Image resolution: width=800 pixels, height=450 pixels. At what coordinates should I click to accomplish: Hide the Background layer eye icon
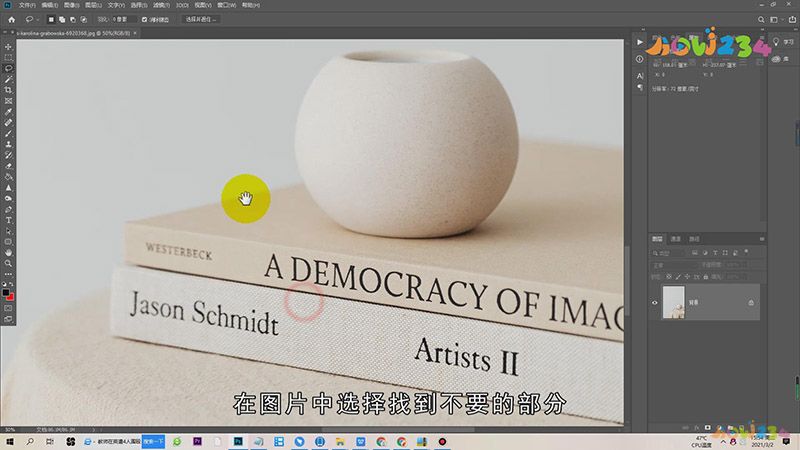click(x=655, y=303)
